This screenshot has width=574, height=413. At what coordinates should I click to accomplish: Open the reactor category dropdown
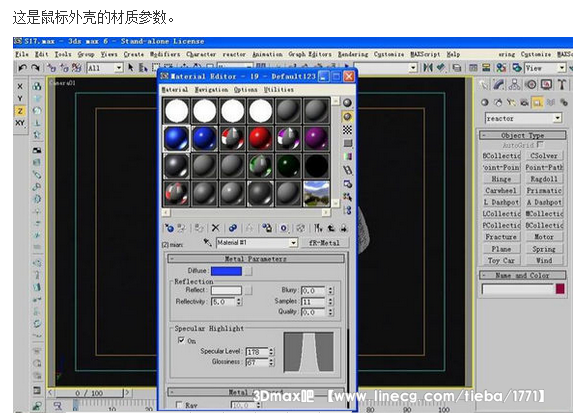click(x=557, y=118)
